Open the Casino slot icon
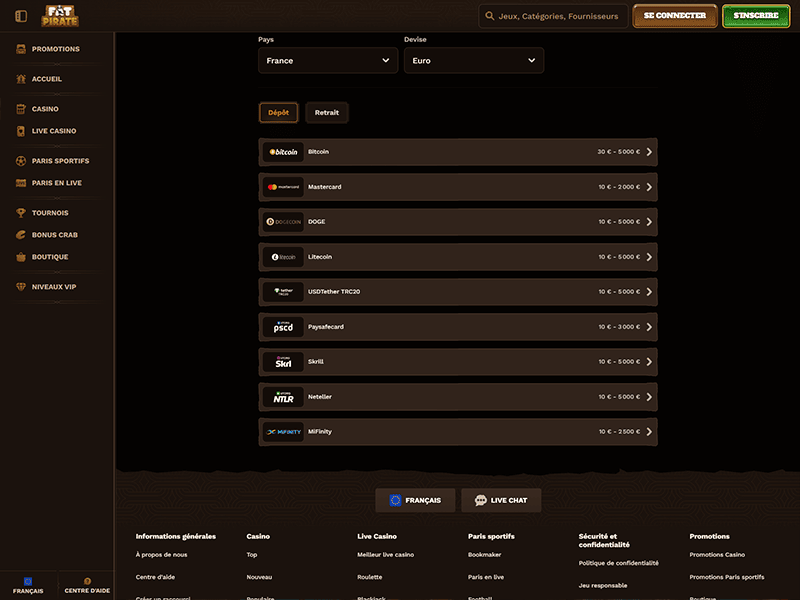800x600 pixels. [21, 109]
